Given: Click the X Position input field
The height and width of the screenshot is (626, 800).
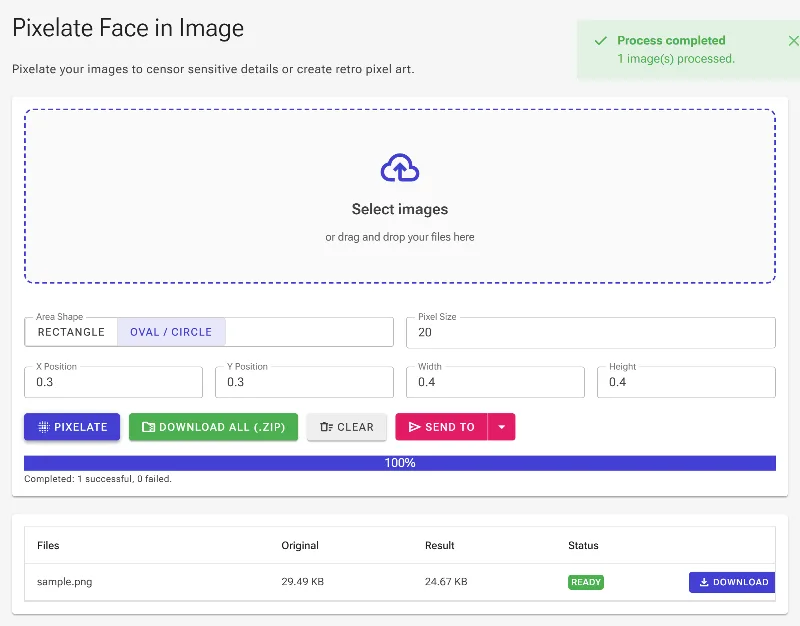Looking at the screenshot, I should coord(113,382).
